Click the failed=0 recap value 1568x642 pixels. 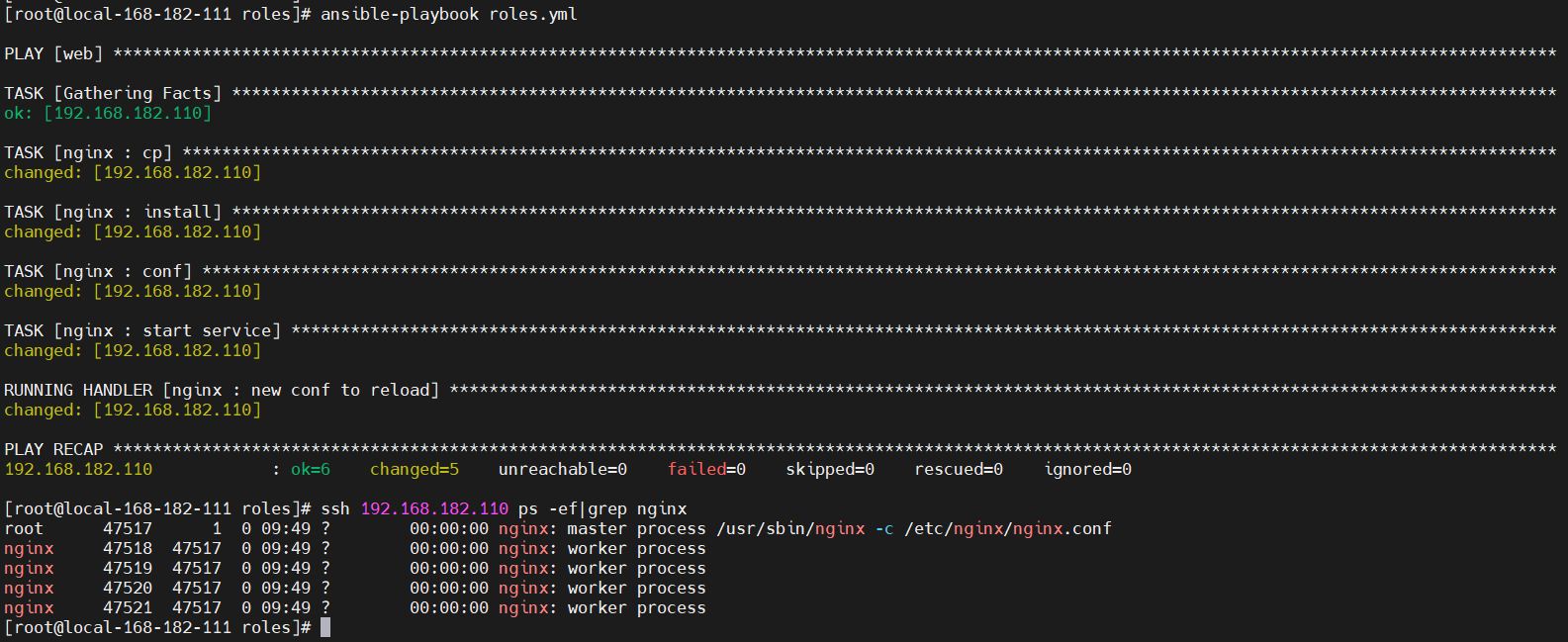coord(706,469)
